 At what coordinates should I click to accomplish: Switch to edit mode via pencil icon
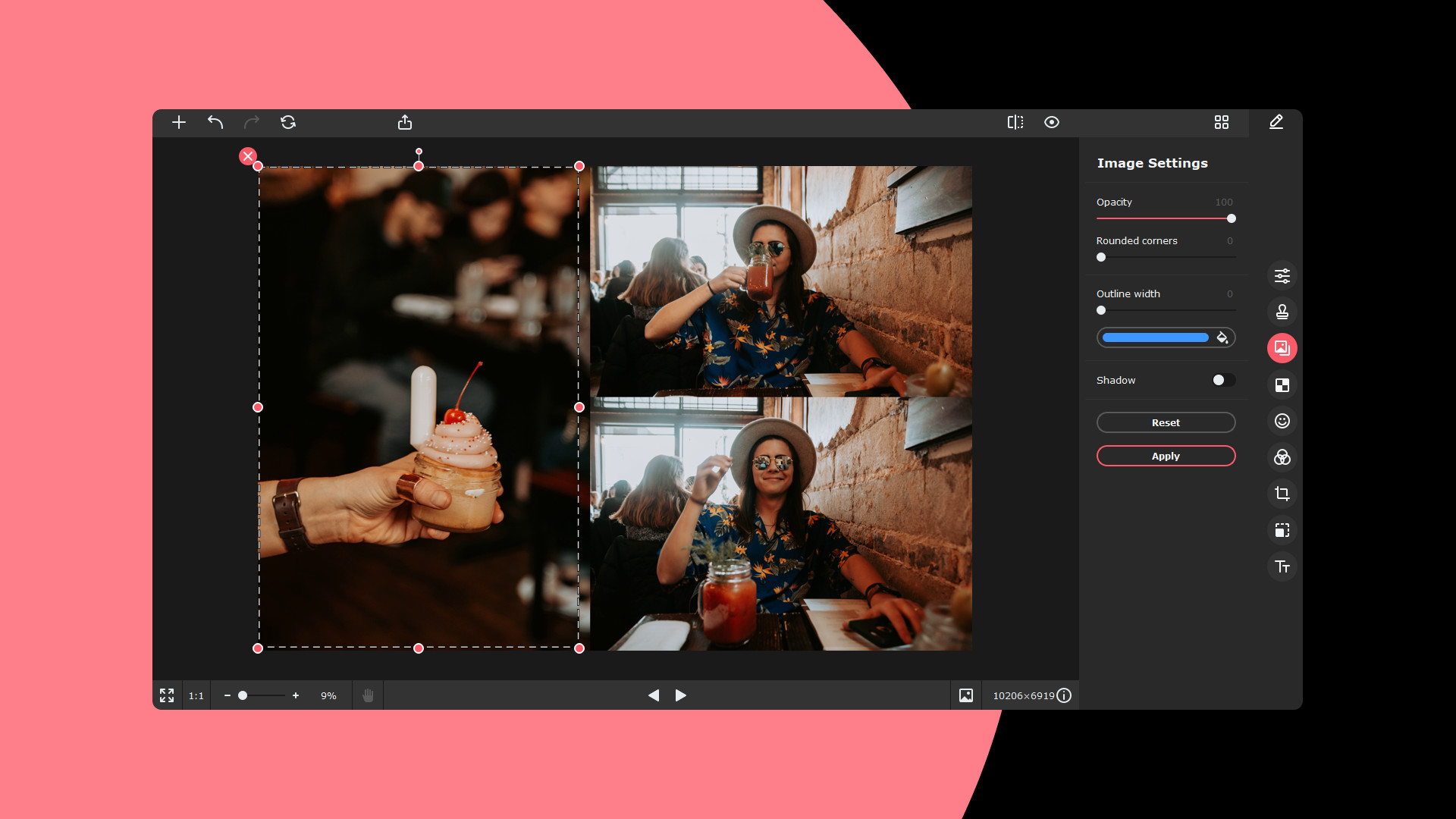pos(1276,122)
